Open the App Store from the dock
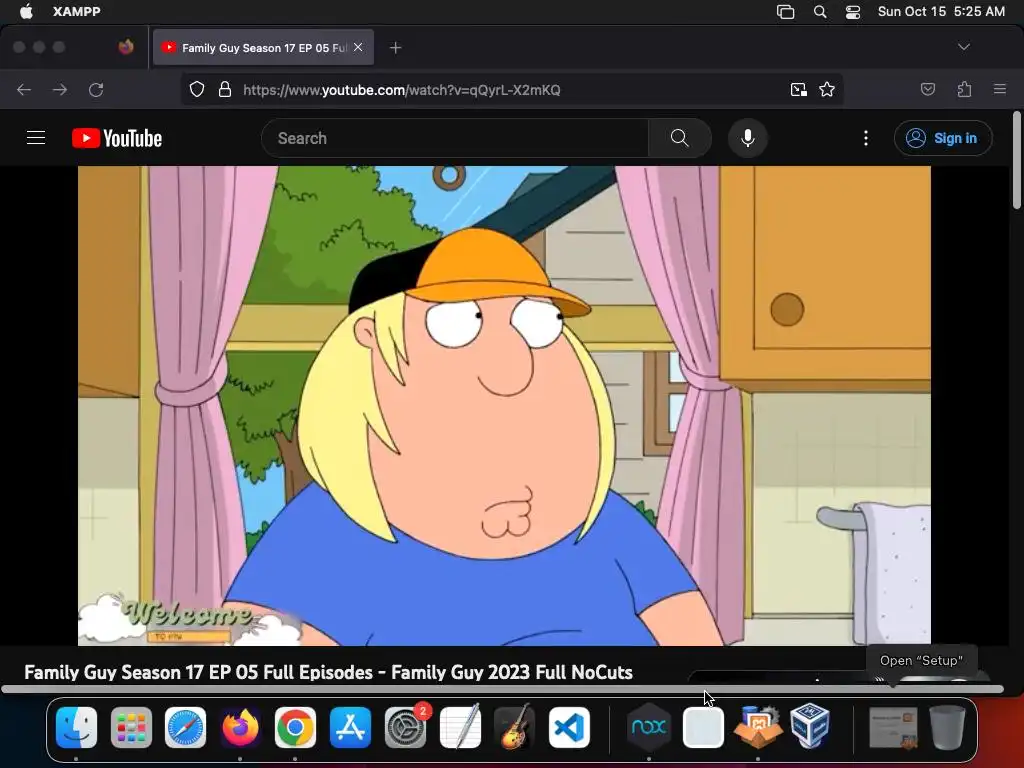 pyautogui.click(x=350, y=727)
